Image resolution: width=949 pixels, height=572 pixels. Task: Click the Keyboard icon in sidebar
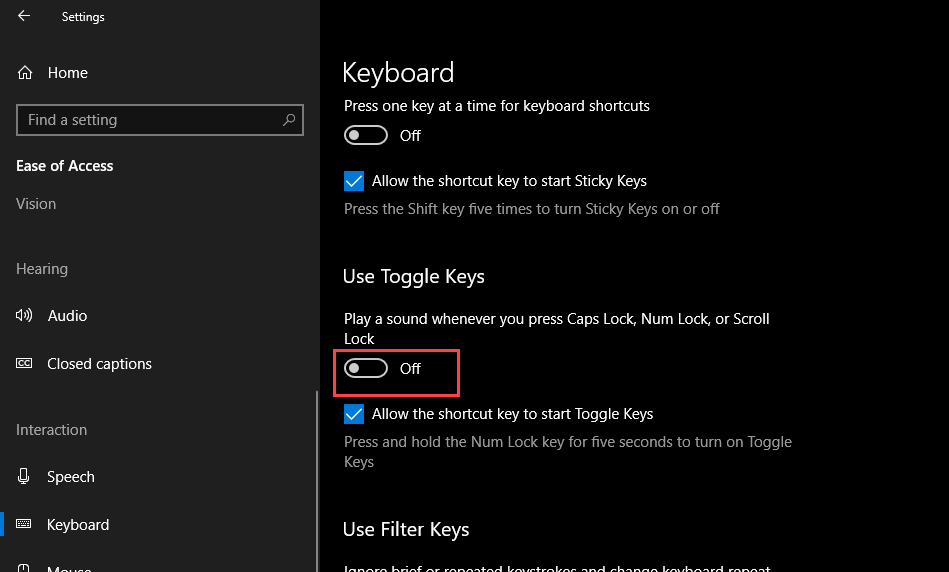pos(25,525)
